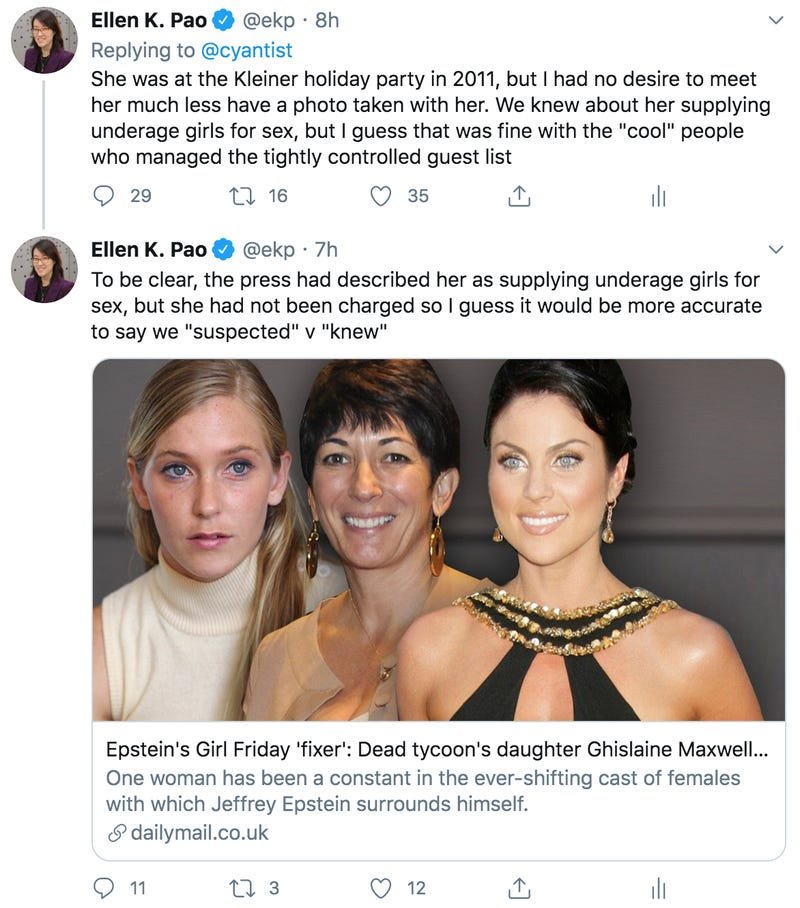800x908 pixels.
Task: Retweet the second tweet with 3 retweets
Action: point(242,888)
